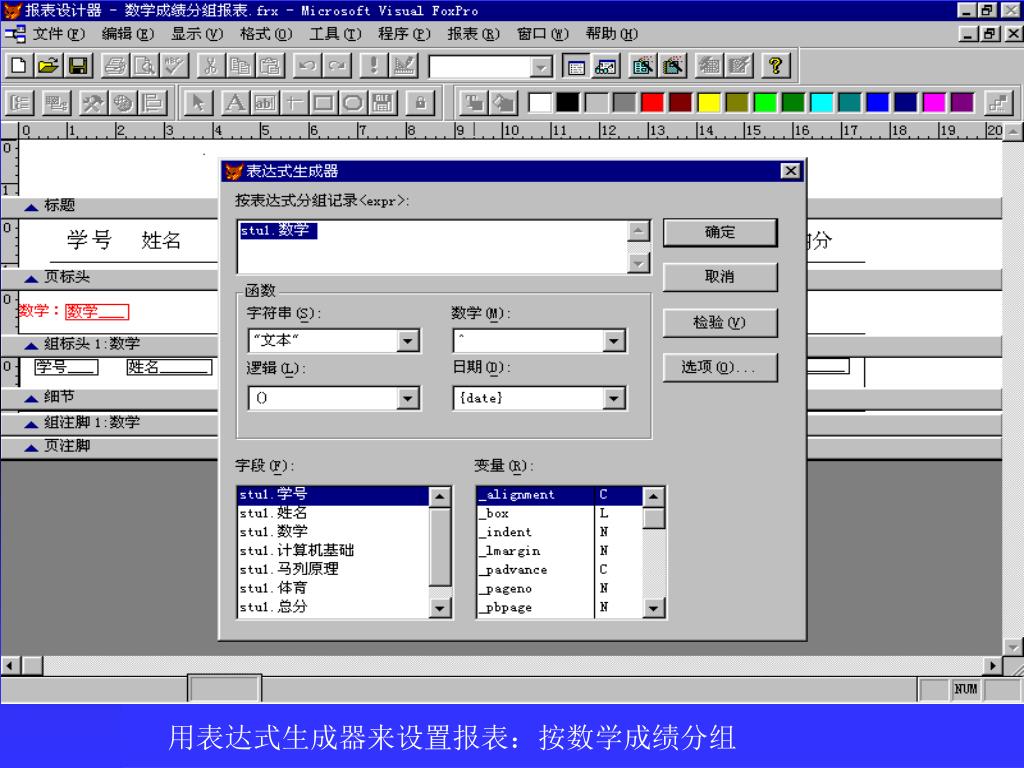Click the 取消 button
This screenshot has width=1024, height=768.
tap(720, 277)
